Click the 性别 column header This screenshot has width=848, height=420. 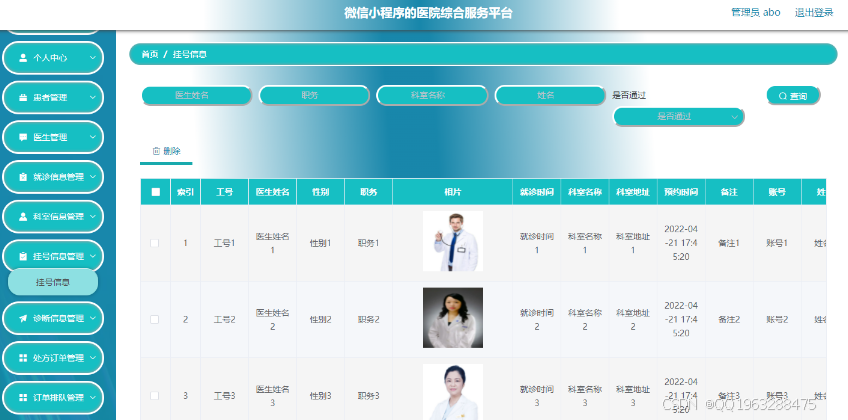pyautogui.click(x=320, y=192)
